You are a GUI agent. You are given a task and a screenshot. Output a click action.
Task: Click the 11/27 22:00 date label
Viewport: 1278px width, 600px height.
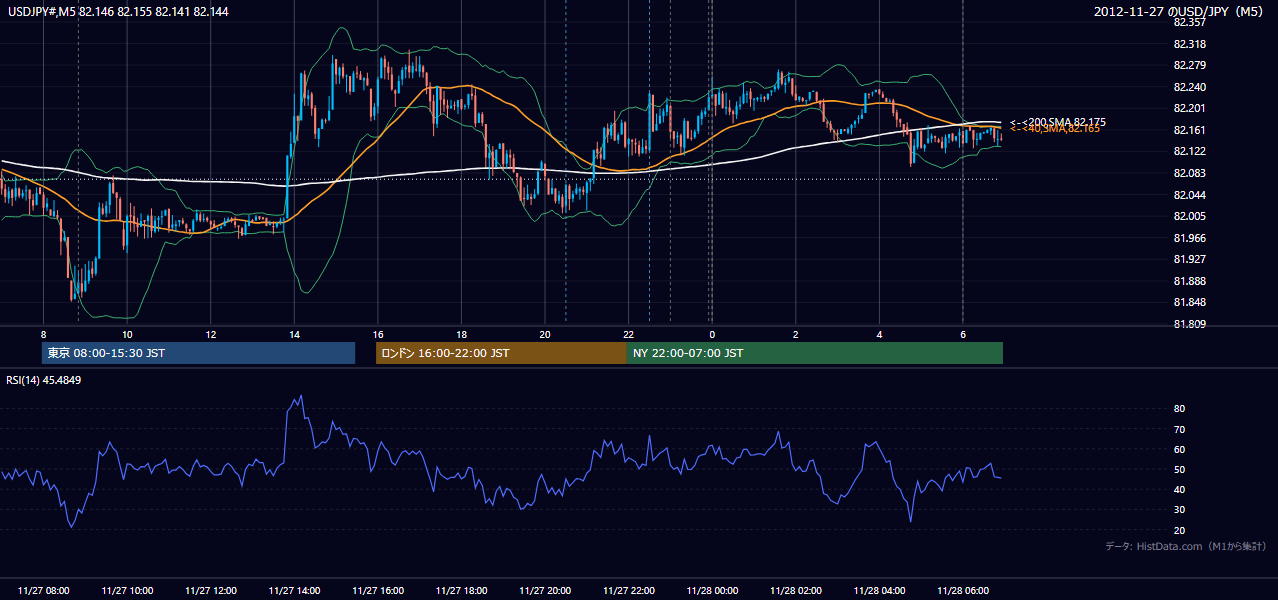pyautogui.click(x=628, y=591)
